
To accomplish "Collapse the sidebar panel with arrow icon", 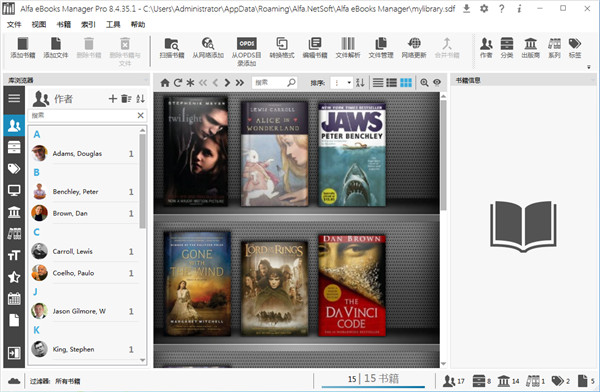I will [14, 353].
